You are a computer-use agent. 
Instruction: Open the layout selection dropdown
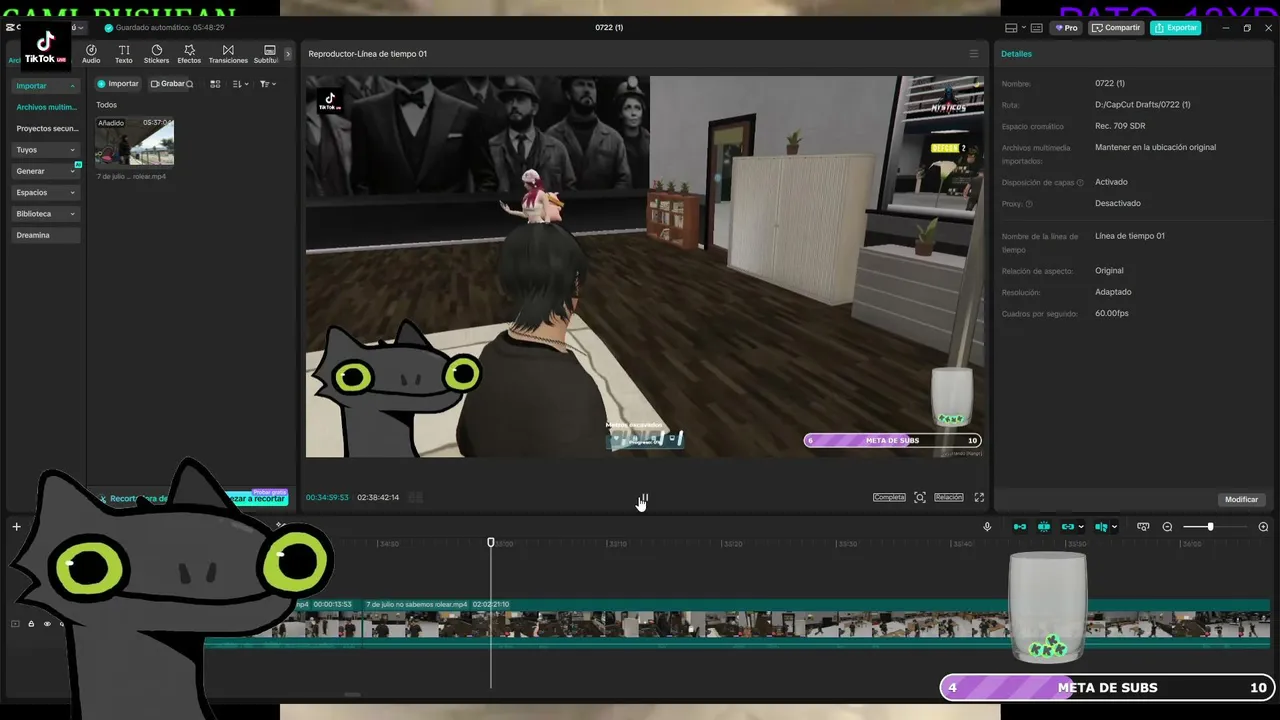click(1015, 28)
